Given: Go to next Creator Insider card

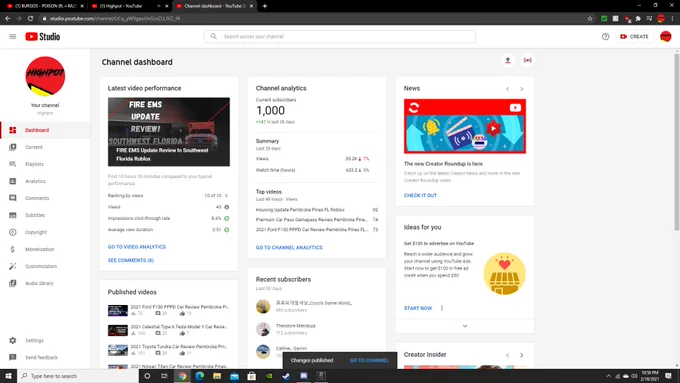Looking at the screenshot, I should (522, 355).
